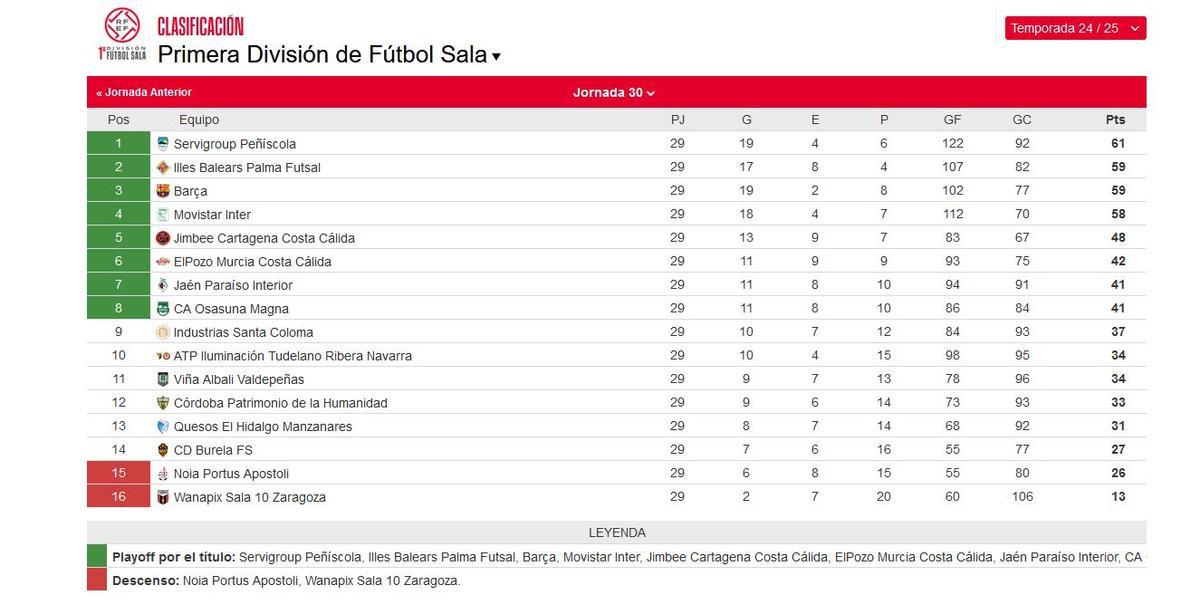Click the CD Burela FS club crest
Image resolution: width=1200 pixels, height=604 pixels.
tap(162, 449)
